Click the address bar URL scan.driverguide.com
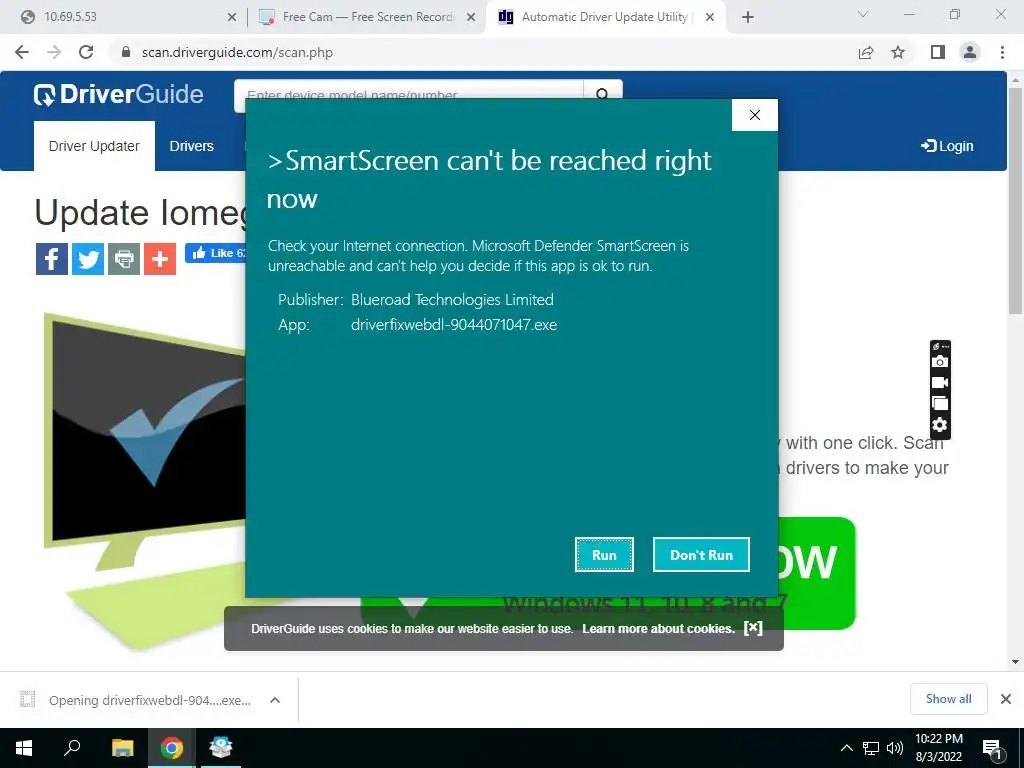Image resolution: width=1024 pixels, height=768 pixels. point(237,52)
